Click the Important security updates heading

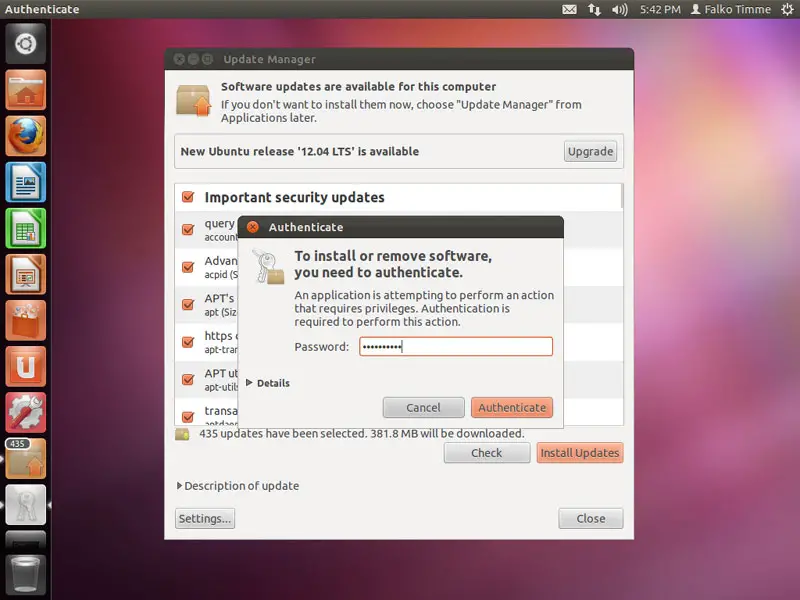[x=294, y=197]
